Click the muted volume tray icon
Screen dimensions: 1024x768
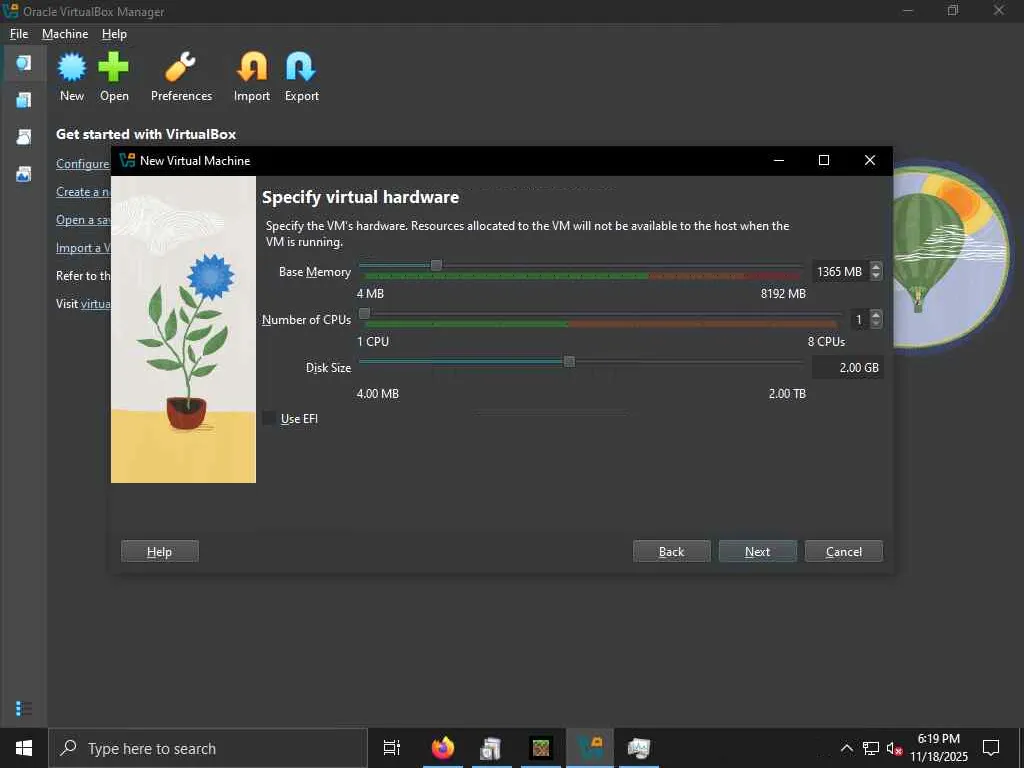[x=894, y=748]
